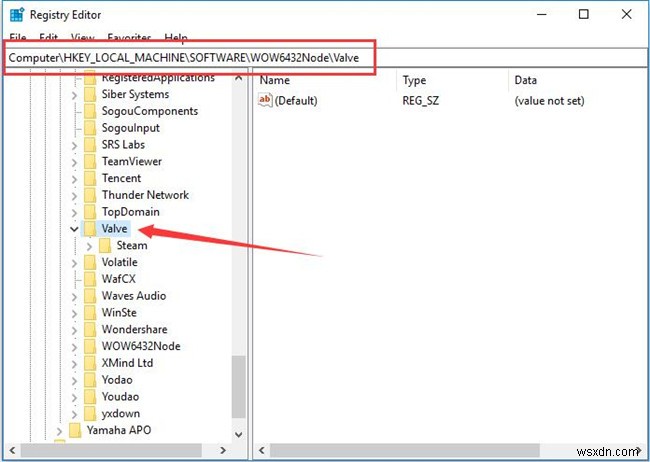
Task: Minimize the Registry Editor window
Action: coord(541,15)
